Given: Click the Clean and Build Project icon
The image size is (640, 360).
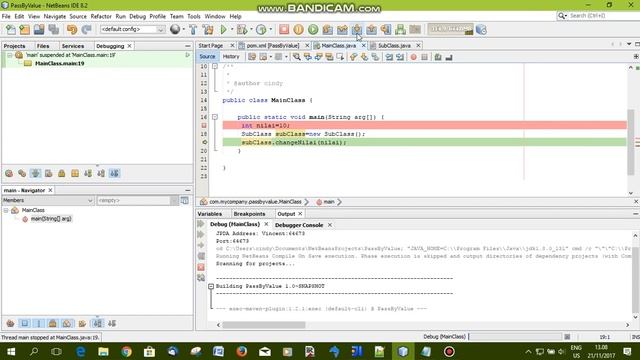Looking at the screenshot, I should (208, 29).
